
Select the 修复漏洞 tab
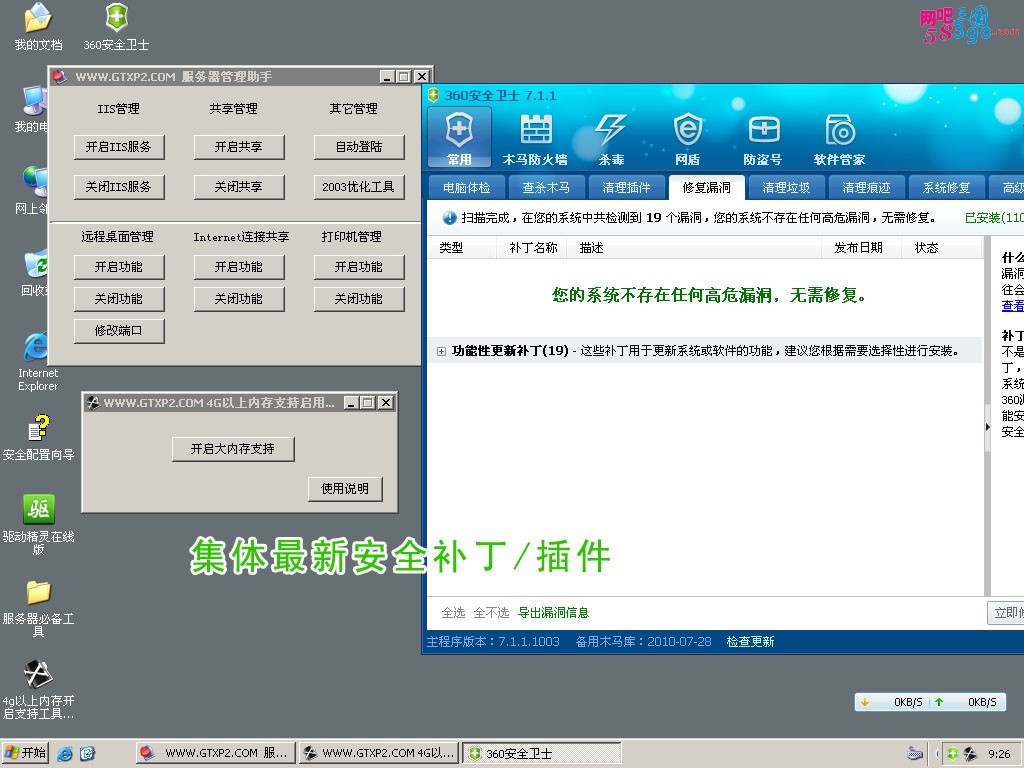[x=707, y=188]
